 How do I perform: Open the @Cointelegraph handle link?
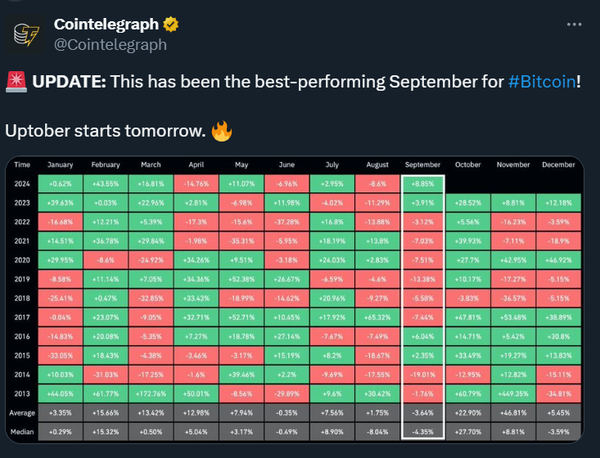(x=113, y=43)
